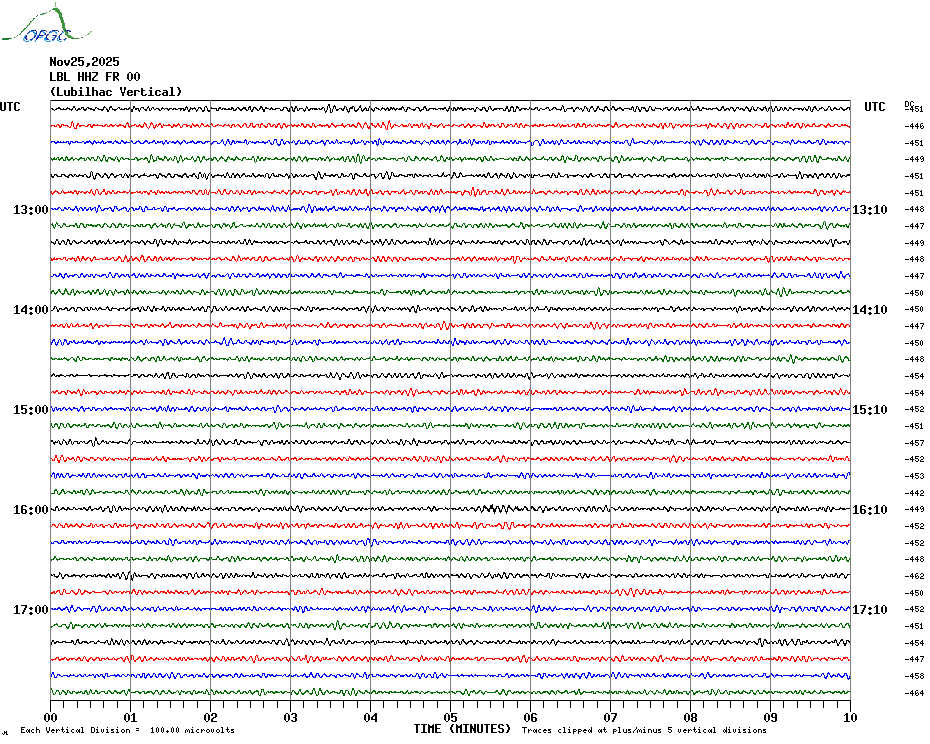The image size is (930, 744).
Task: Click the 16:10 time label
Action: click(870, 510)
